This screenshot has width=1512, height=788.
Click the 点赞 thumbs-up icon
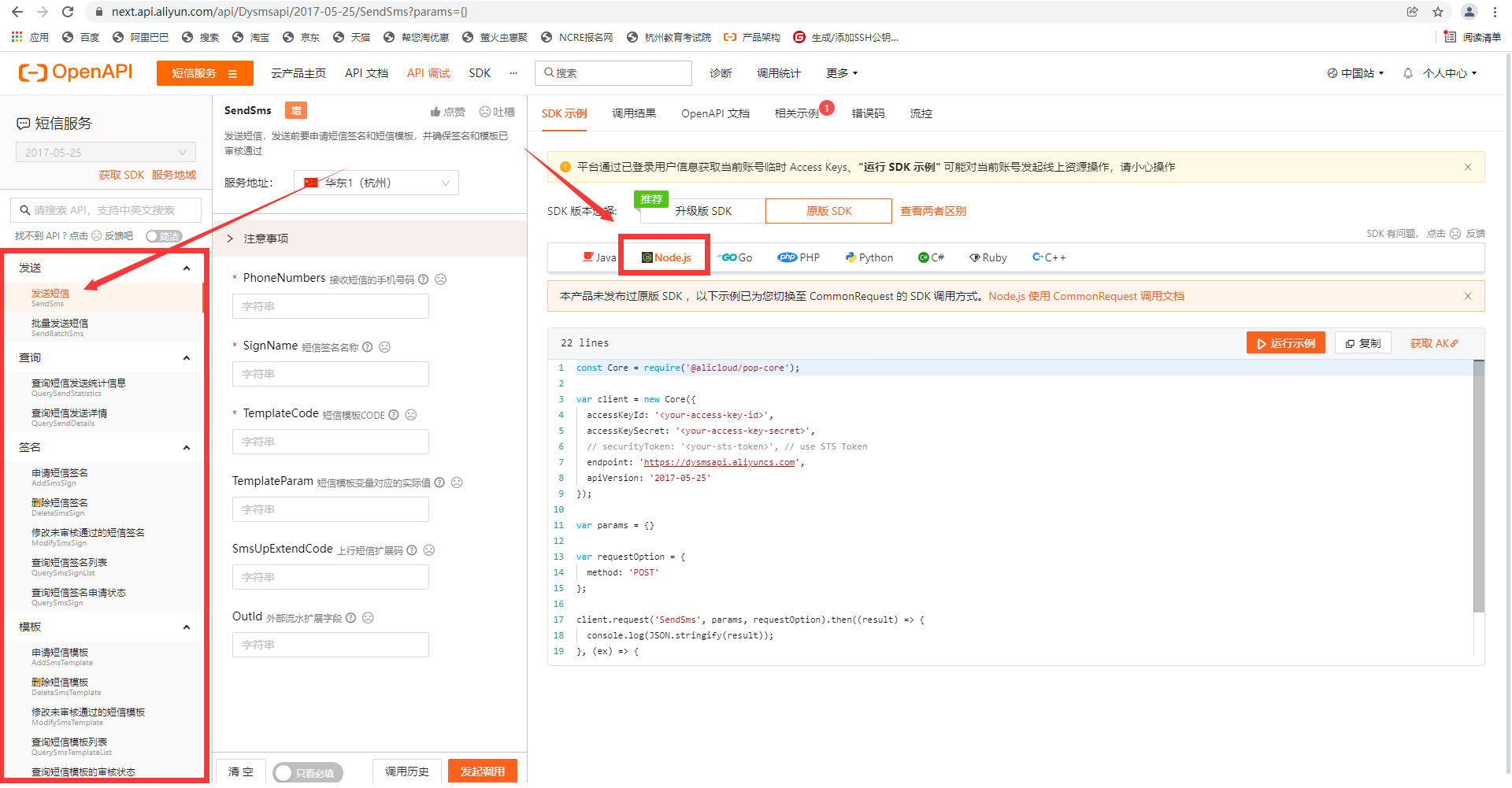(435, 112)
